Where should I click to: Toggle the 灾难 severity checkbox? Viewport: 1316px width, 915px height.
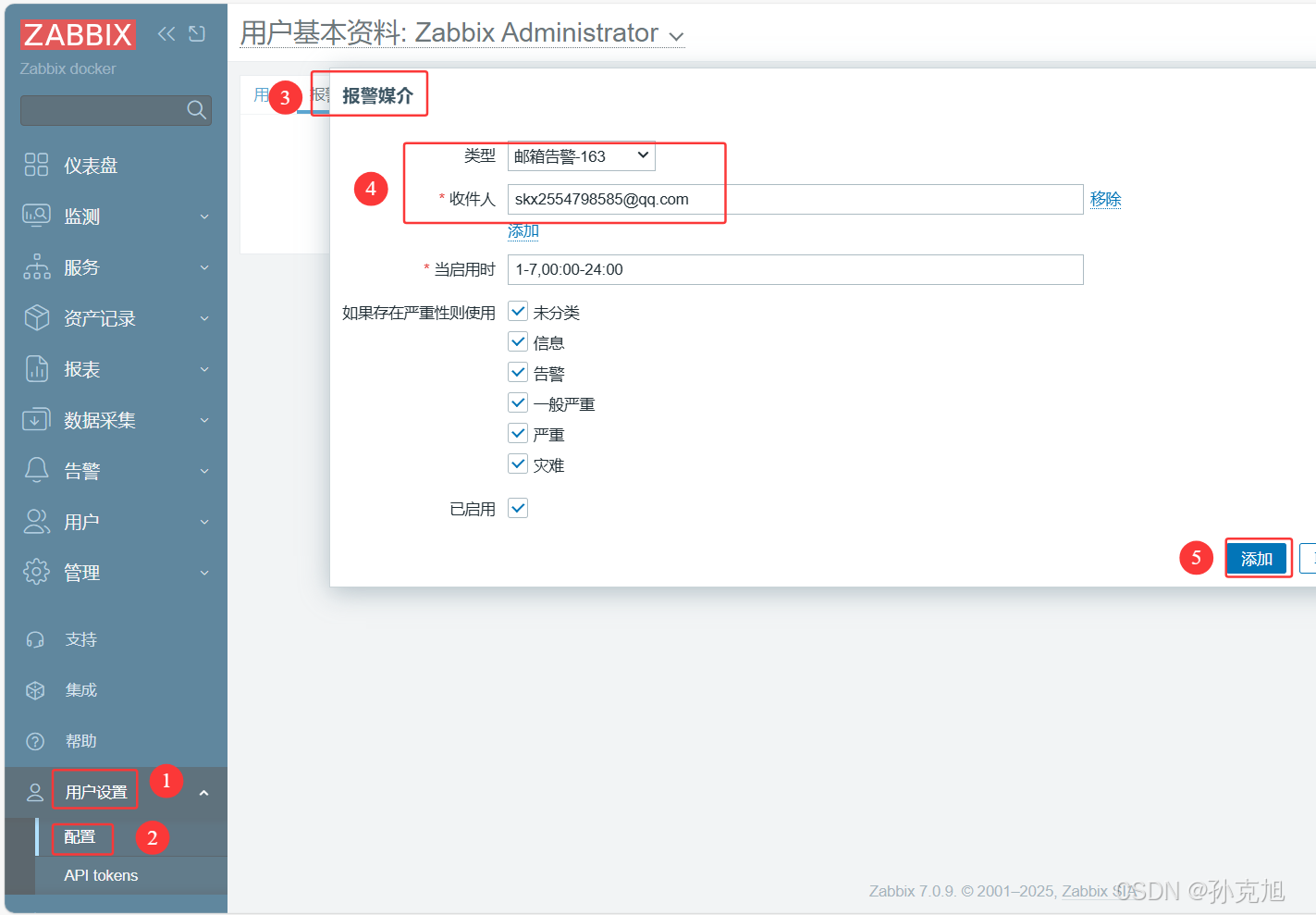tap(518, 464)
